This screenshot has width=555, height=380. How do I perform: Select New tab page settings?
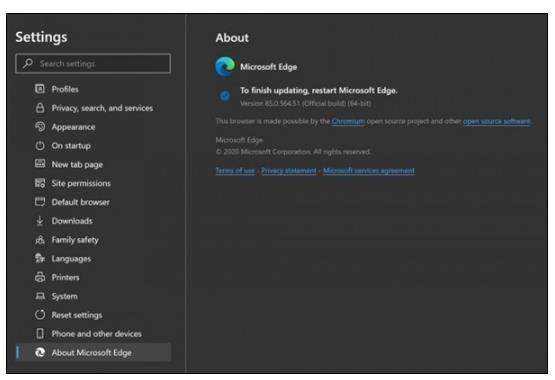click(x=77, y=165)
